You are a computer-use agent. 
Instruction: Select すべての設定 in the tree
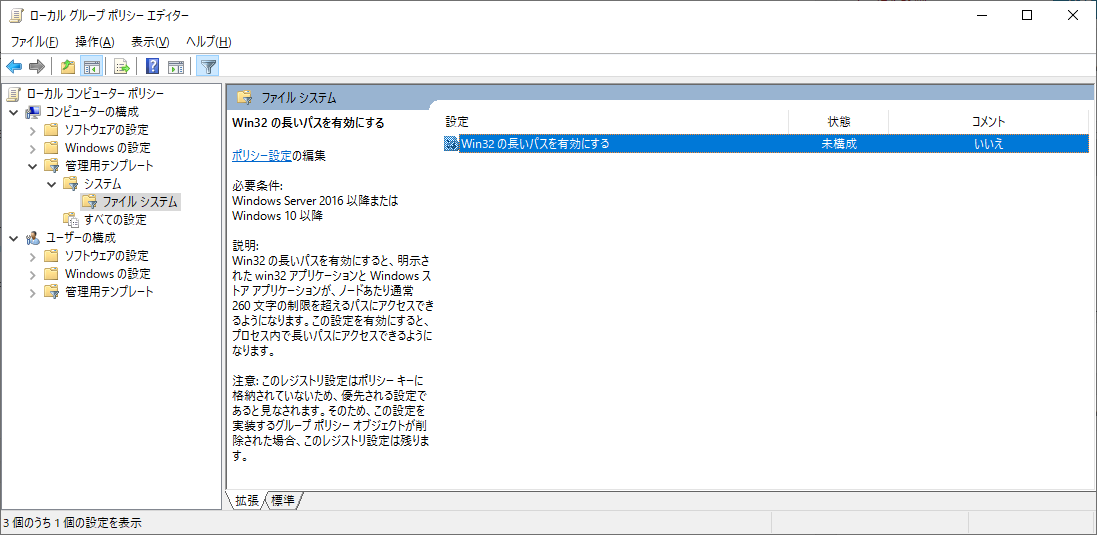point(114,220)
